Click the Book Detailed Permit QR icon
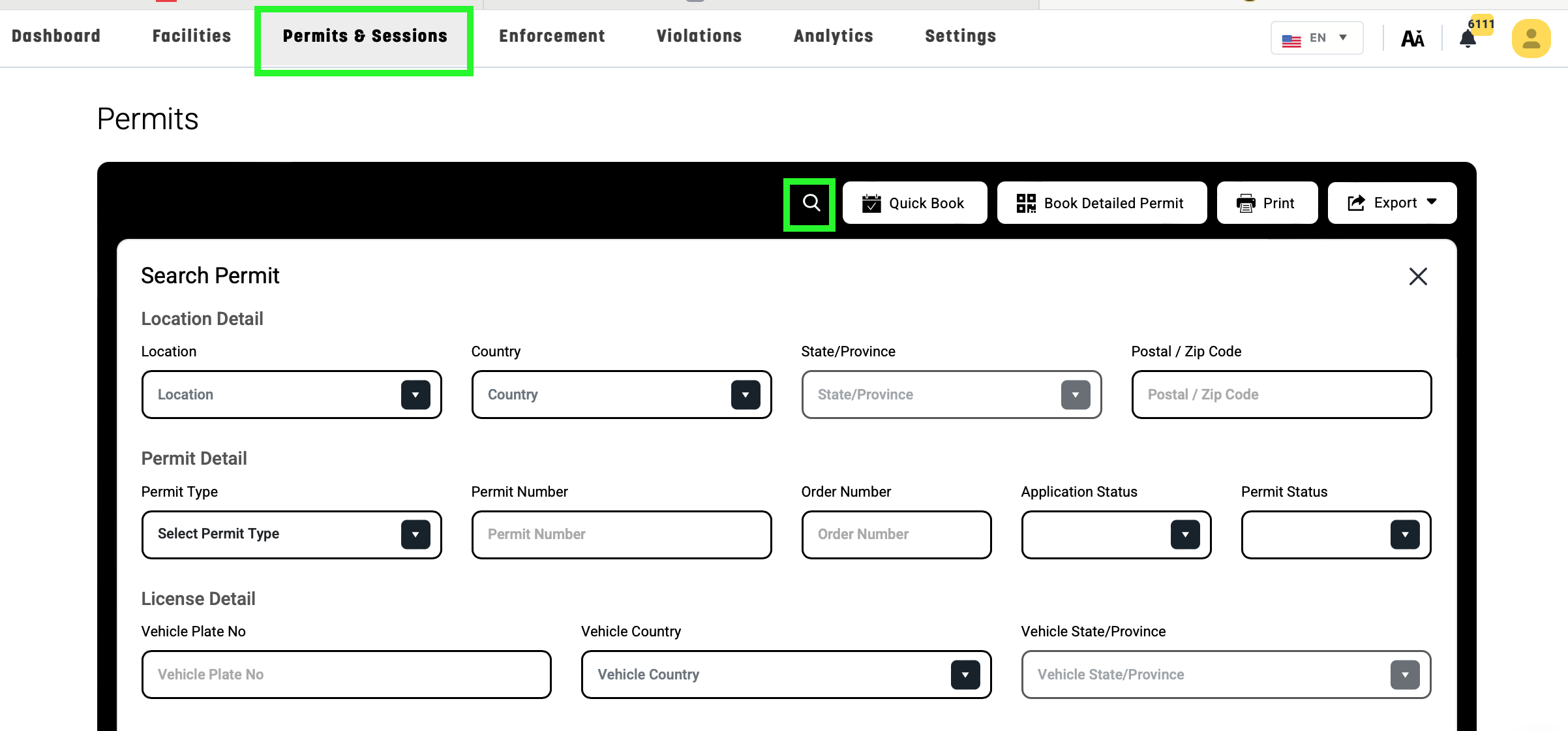 tap(1026, 204)
